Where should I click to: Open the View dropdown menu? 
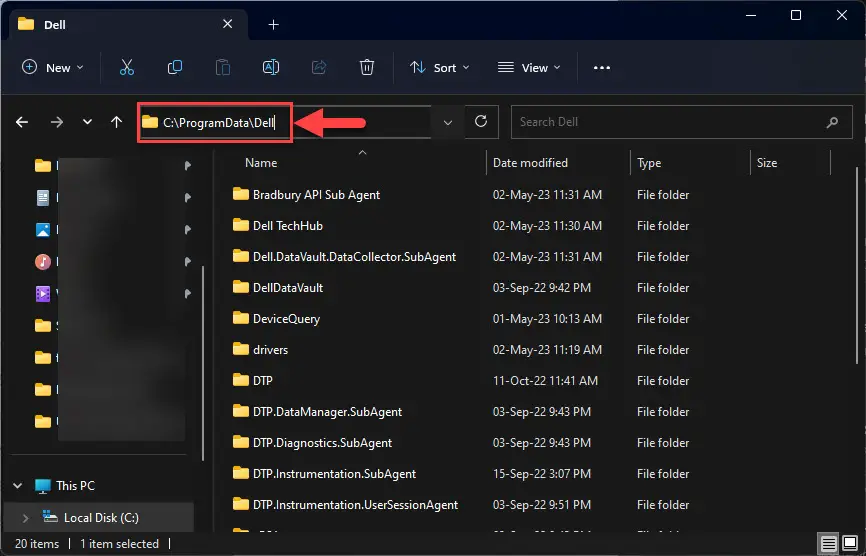[x=529, y=67]
